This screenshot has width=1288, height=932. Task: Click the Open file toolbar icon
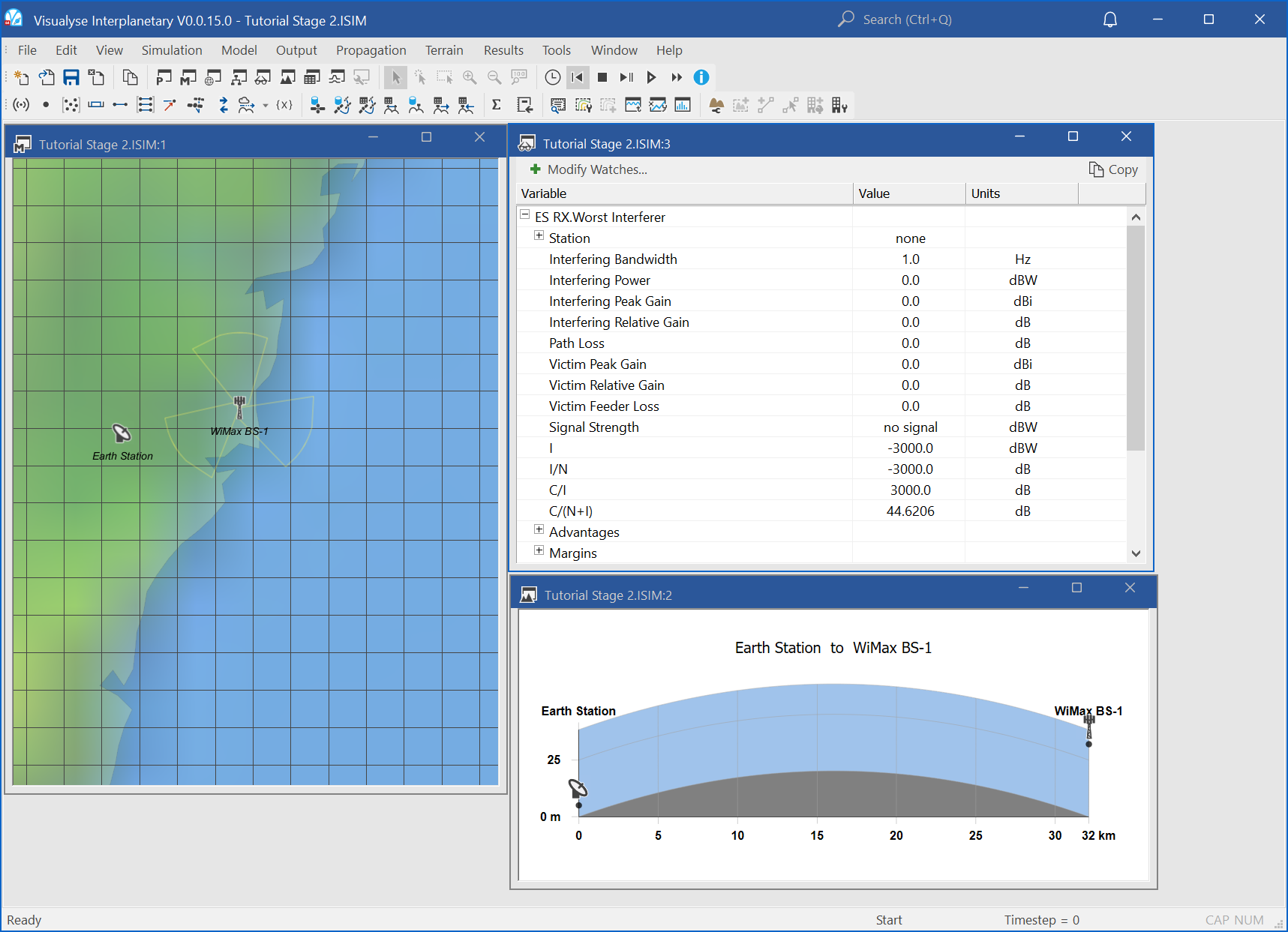tap(47, 77)
